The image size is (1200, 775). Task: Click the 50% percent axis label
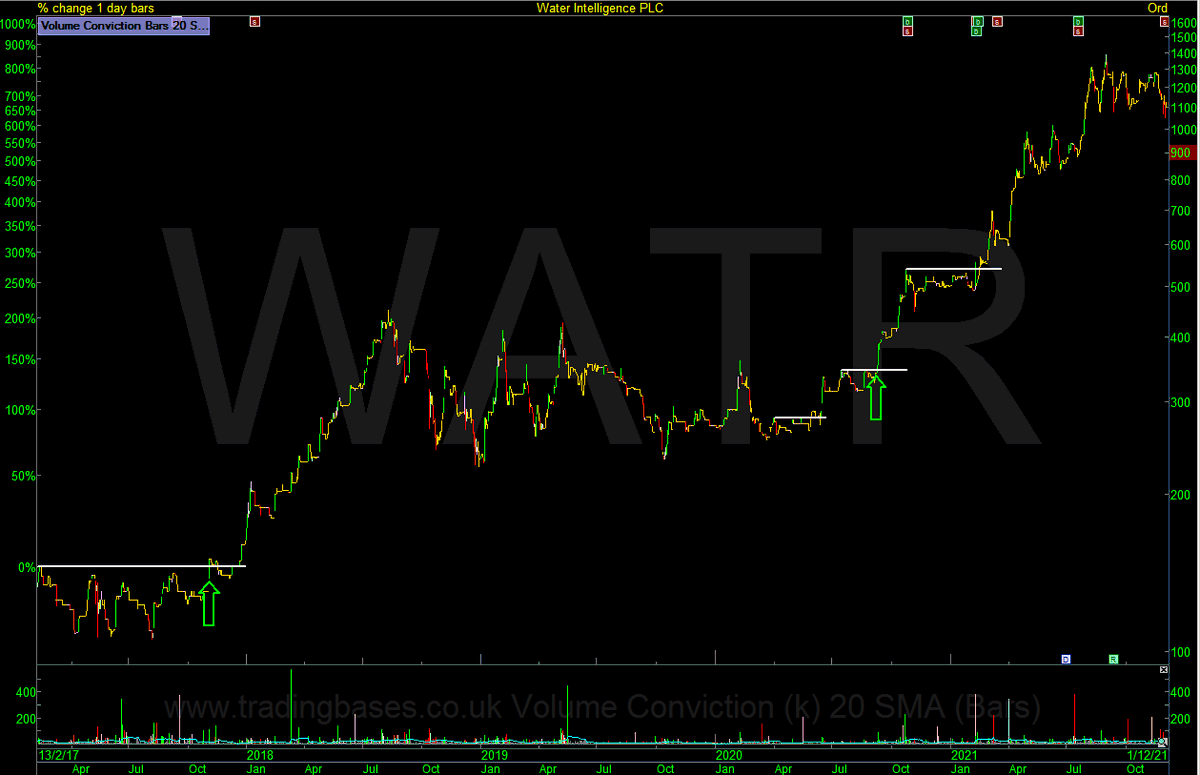pos(24,476)
